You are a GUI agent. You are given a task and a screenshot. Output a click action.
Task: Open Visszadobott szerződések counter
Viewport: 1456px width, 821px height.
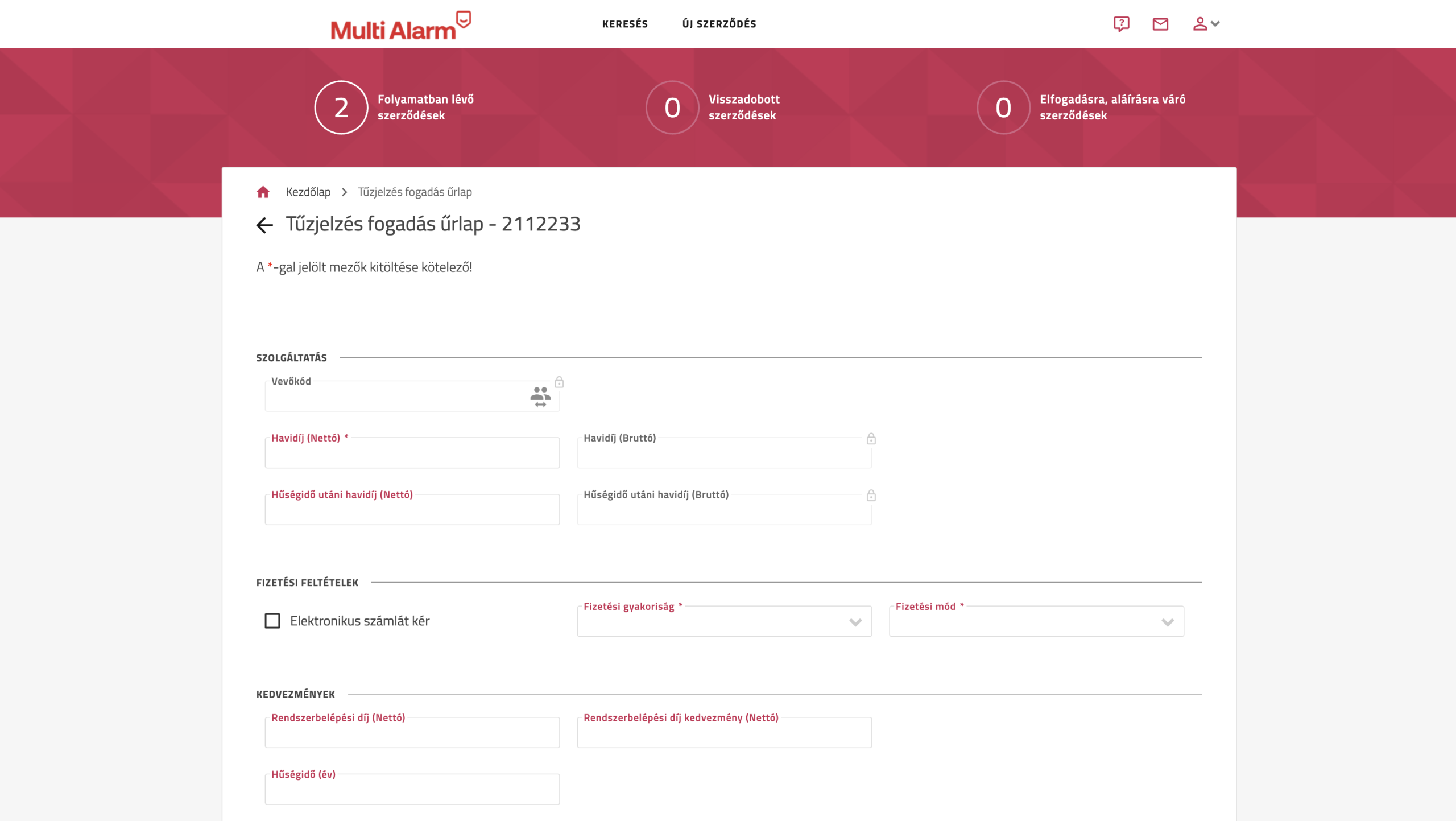pos(672,108)
